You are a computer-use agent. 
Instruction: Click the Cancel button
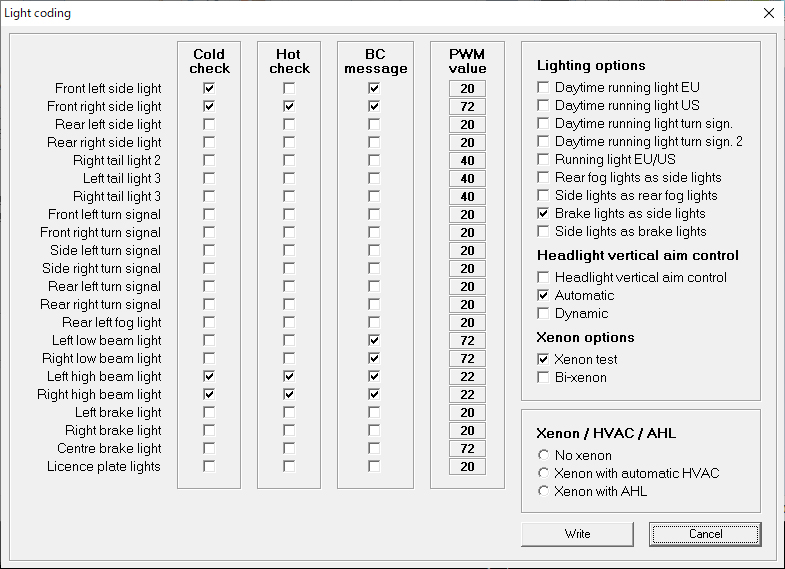705,534
